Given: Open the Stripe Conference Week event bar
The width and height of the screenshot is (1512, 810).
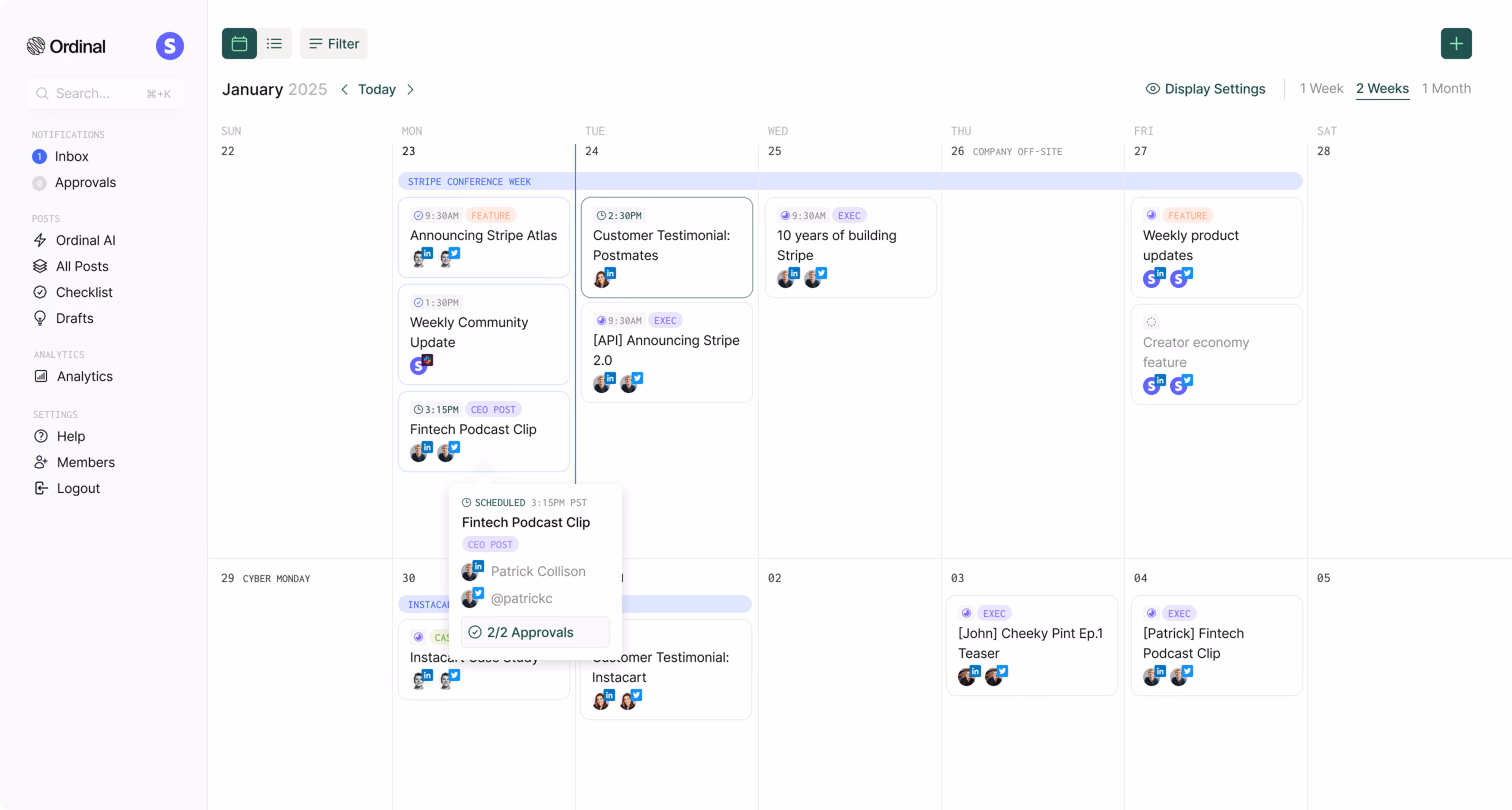Looking at the screenshot, I should pos(850,181).
